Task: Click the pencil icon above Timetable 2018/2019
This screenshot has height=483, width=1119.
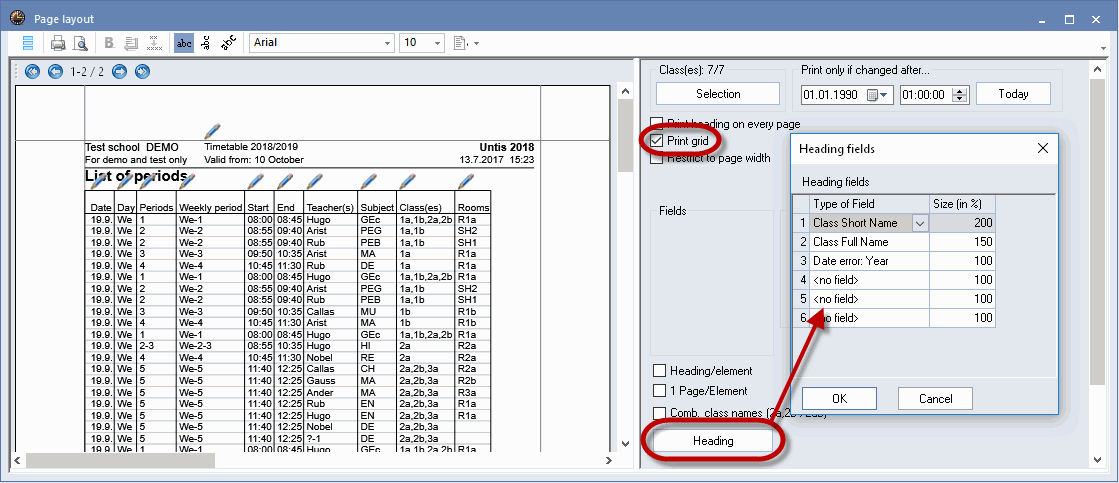Action: 212,131
